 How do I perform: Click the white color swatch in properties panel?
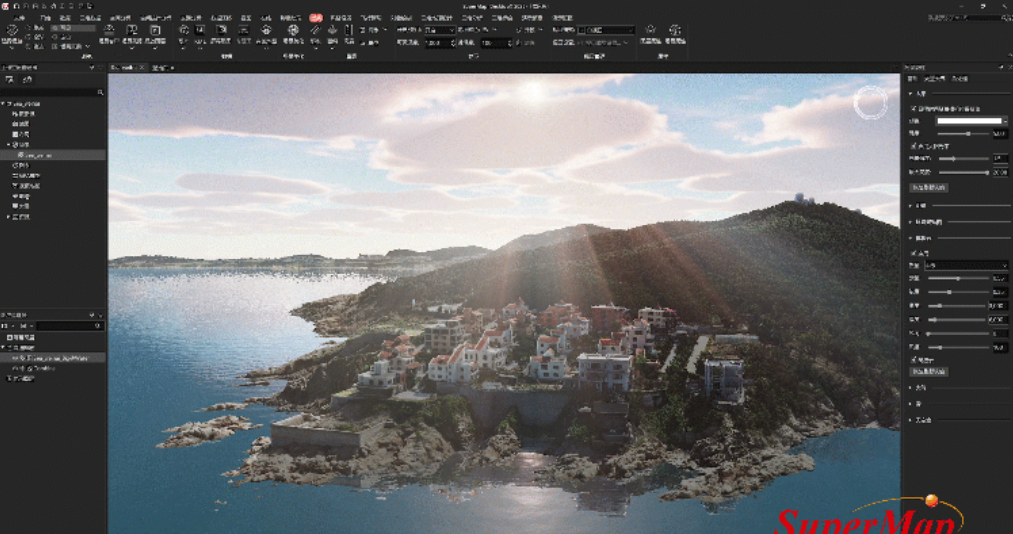coord(968,121)
